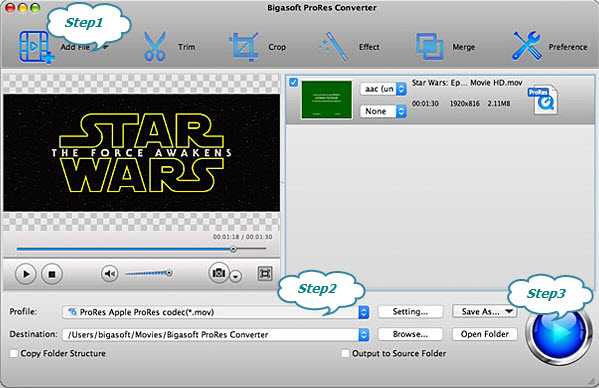Take a snapshot with camera icon

(x=219, y=273)
